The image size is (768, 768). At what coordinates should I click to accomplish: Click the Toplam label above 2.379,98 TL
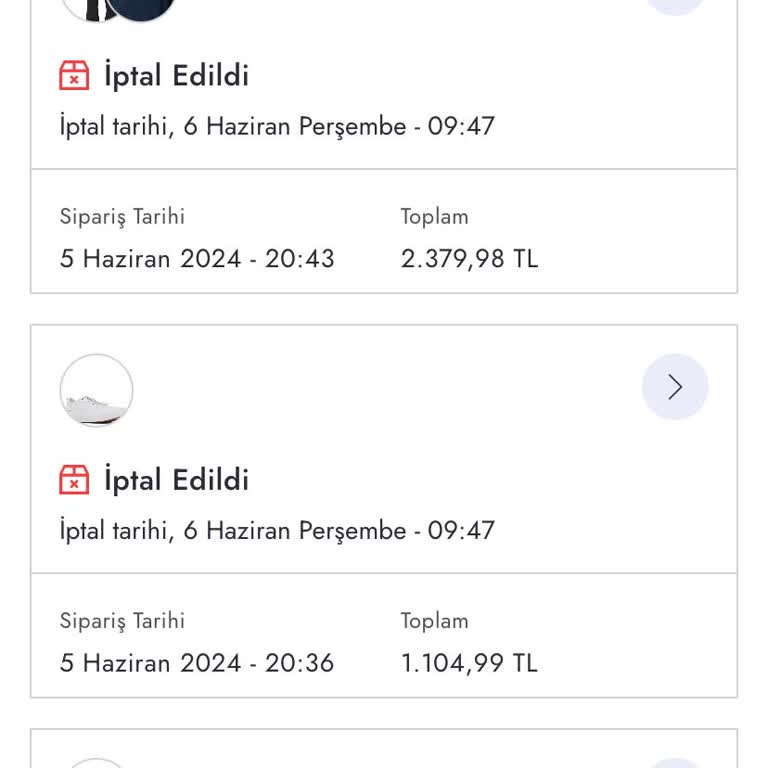pyautogui.click(x=434, y=217)
